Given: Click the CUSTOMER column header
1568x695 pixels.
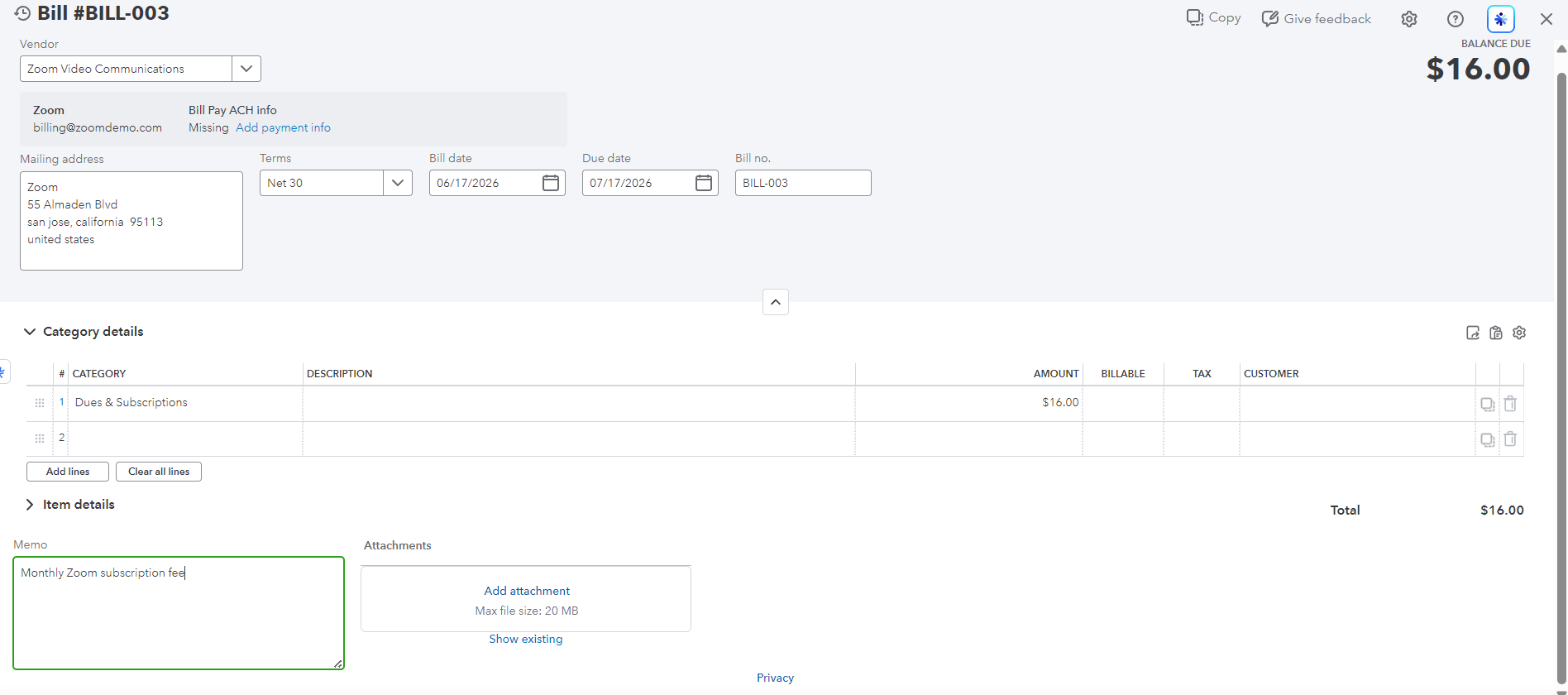Looking at the screenshot, I should click(1271, 374).
